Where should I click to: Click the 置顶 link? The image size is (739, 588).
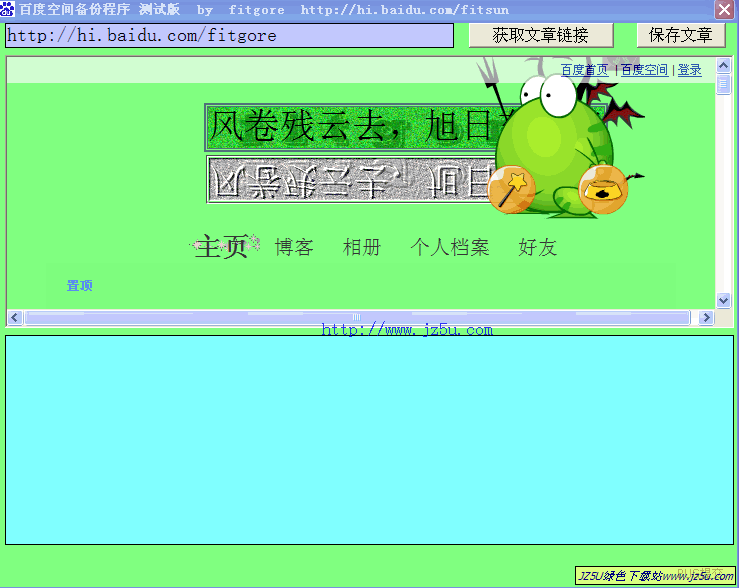pos(80,286)
